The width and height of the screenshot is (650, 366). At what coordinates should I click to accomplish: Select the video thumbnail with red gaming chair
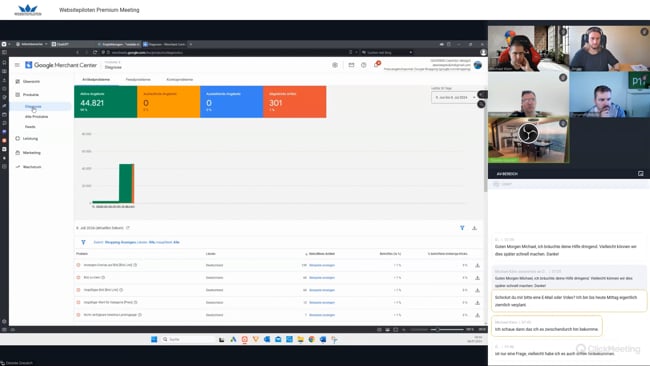click(x=529, y=48)
